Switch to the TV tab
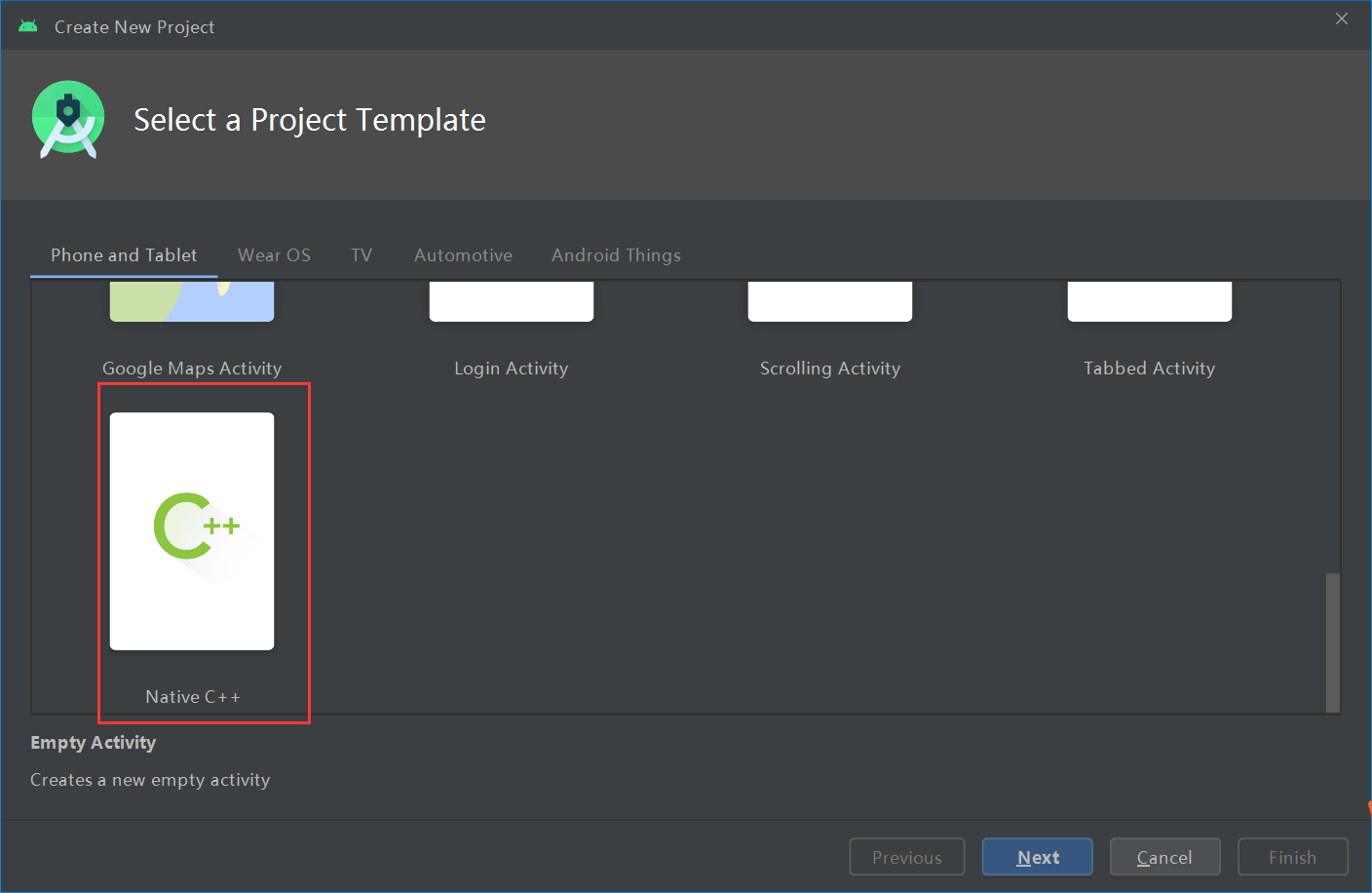Screen dimensions: 1372x893 (x=362, y=255)
